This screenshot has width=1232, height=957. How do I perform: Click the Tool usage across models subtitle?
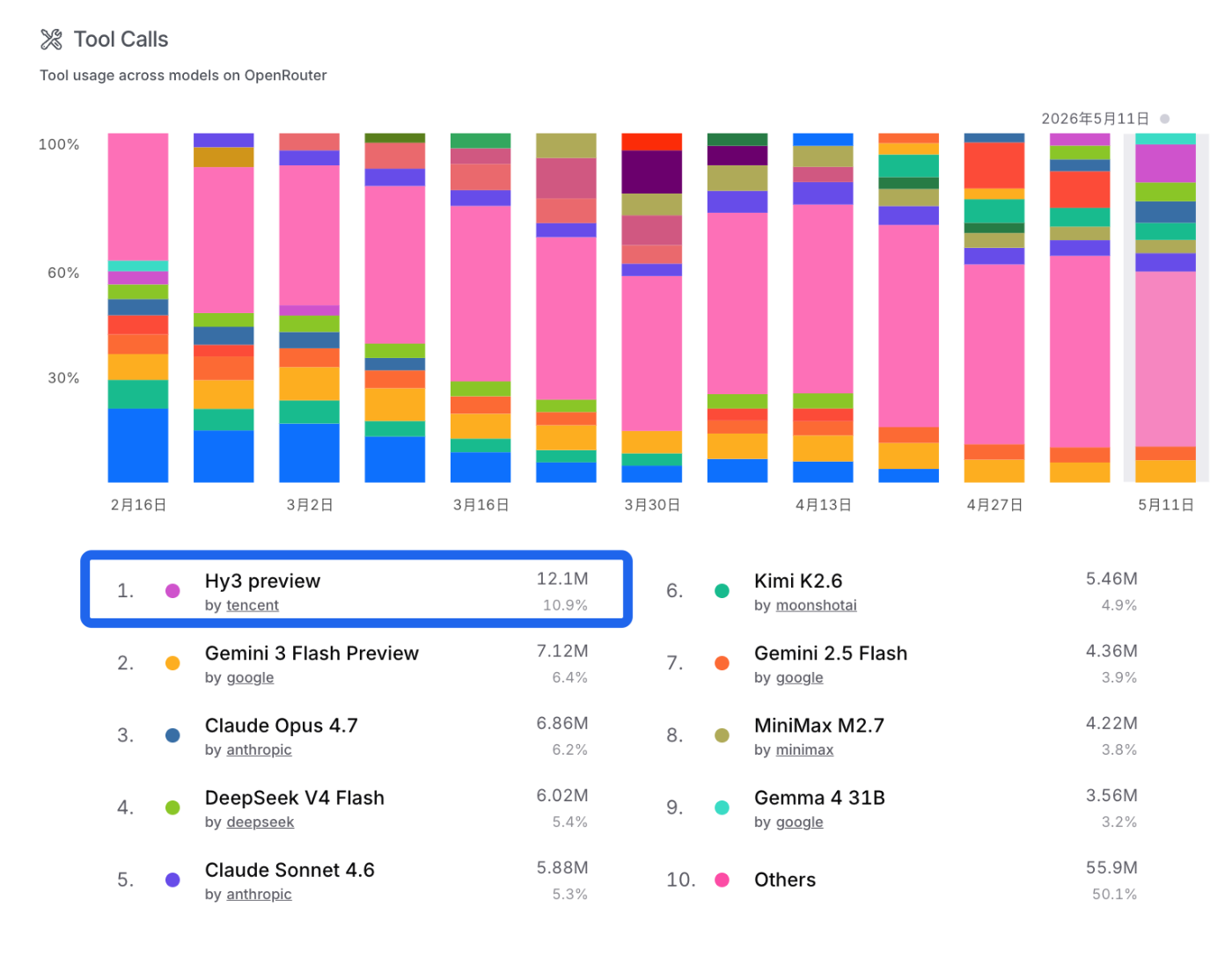[183, 76]
